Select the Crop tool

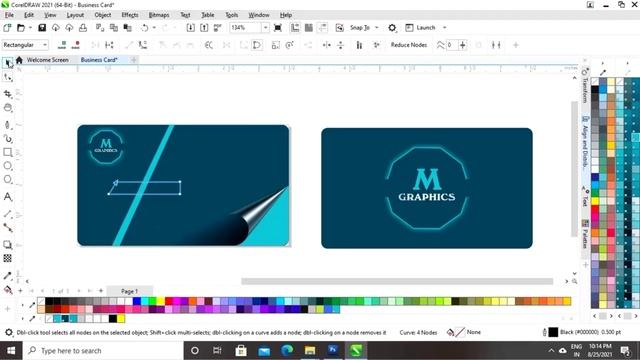[x=8, y=94]
